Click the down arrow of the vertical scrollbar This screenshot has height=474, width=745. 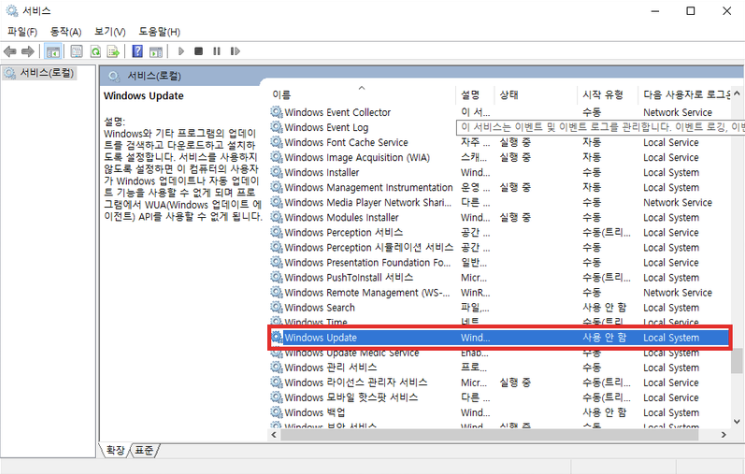(x=736, y=421)
